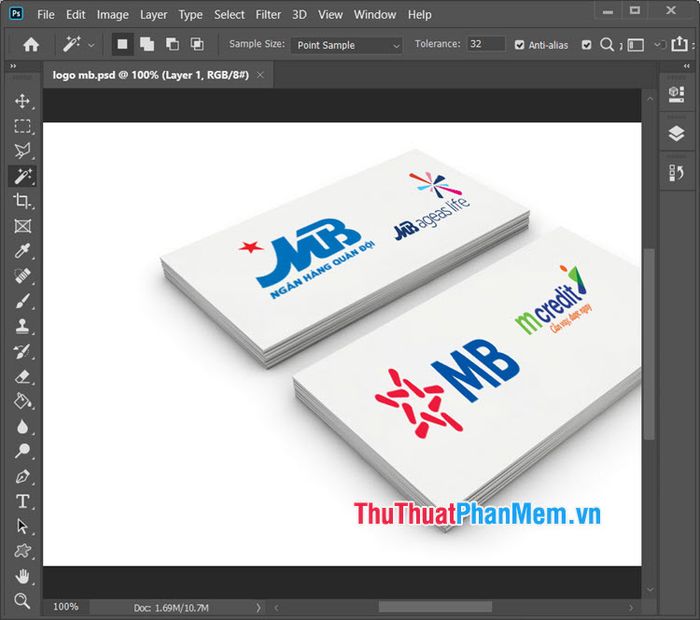This screenshot has height=620, width=700.
Task: Select the Frame tool
Action: coord(22,226)
